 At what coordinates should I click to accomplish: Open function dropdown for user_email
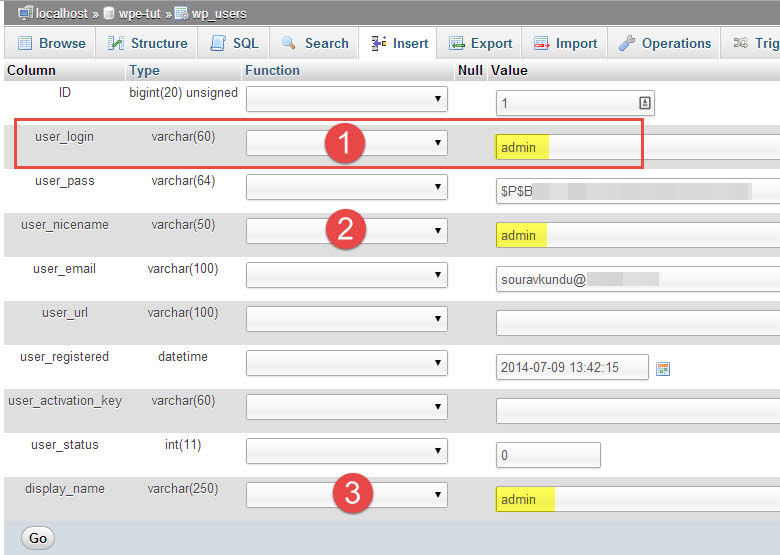point(347,275)
